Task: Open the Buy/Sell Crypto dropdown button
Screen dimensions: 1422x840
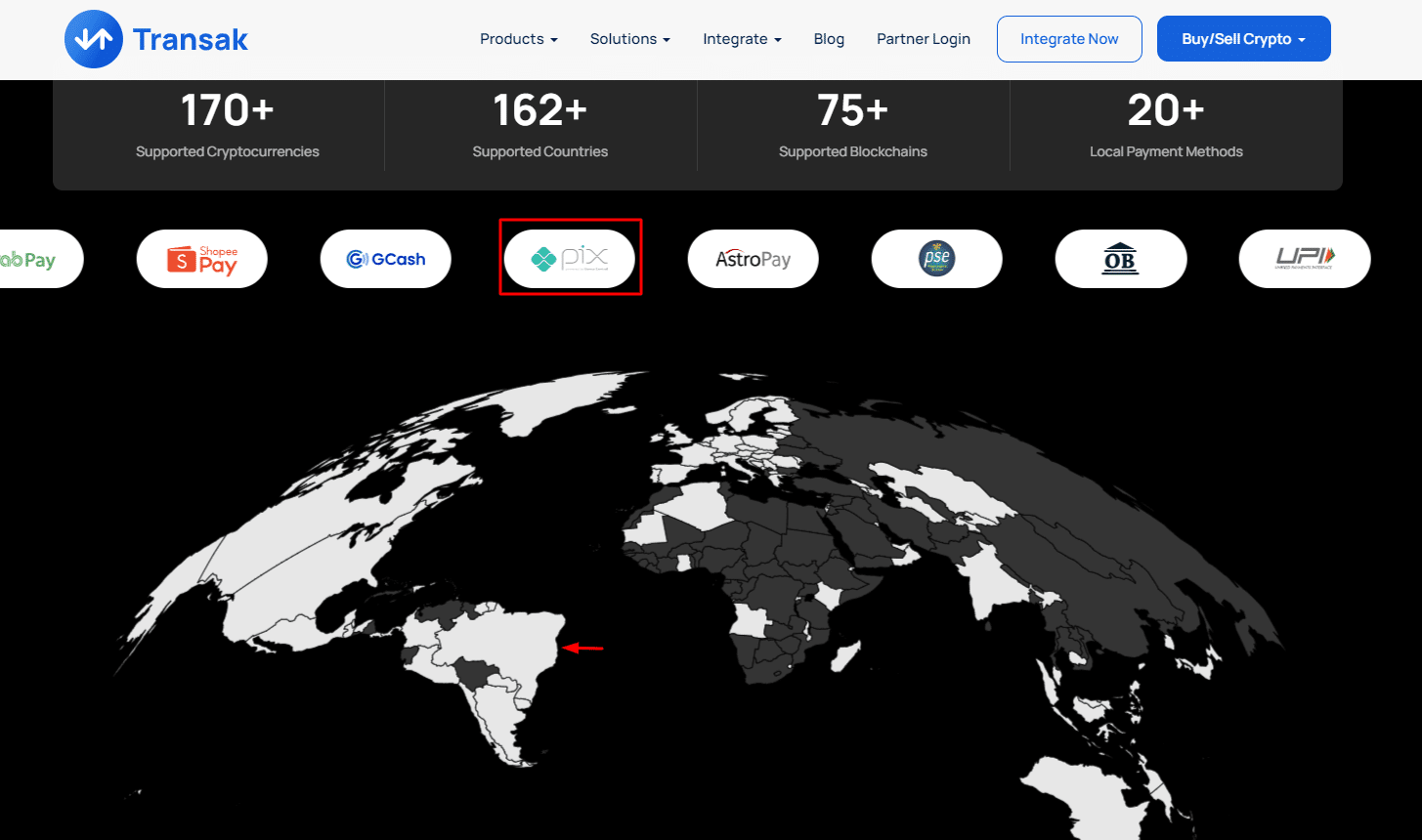Action: [1244, 39]
